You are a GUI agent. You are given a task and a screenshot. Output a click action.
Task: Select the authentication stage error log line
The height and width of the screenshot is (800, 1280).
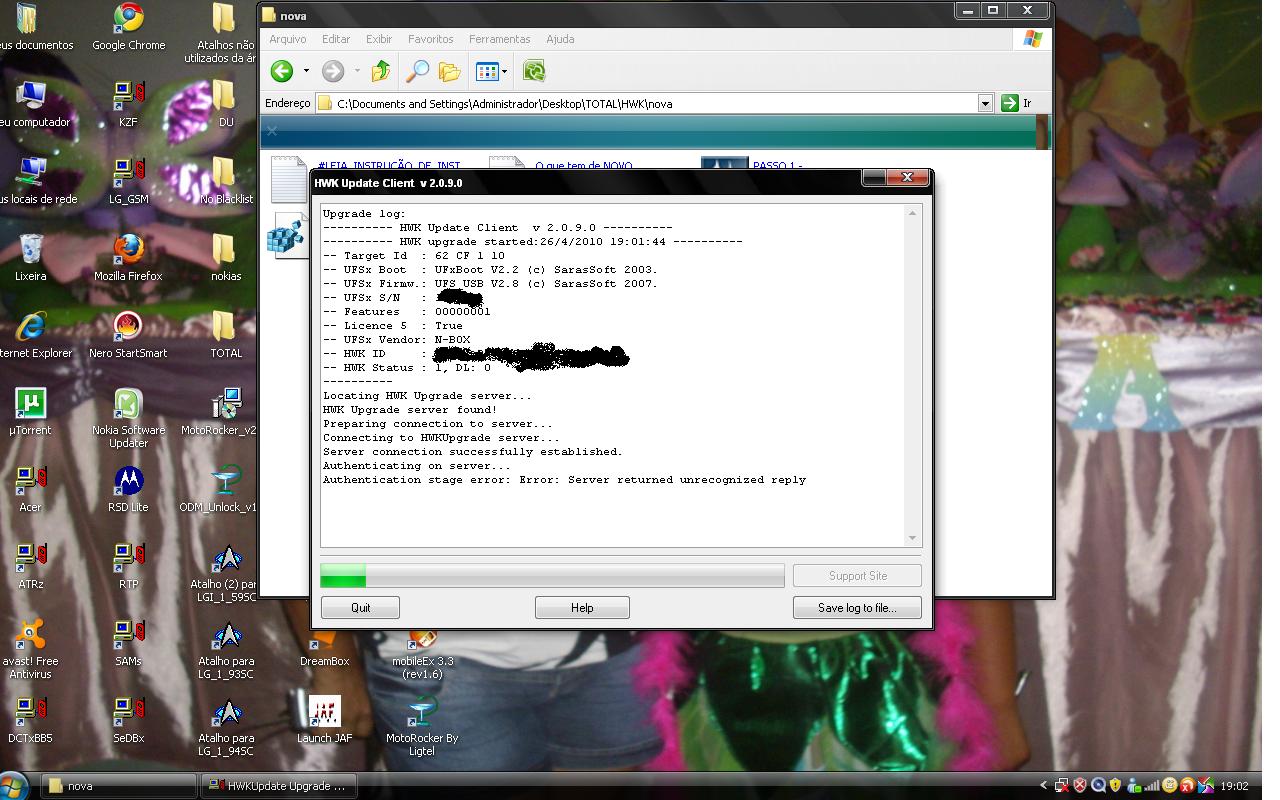point(564,480)
